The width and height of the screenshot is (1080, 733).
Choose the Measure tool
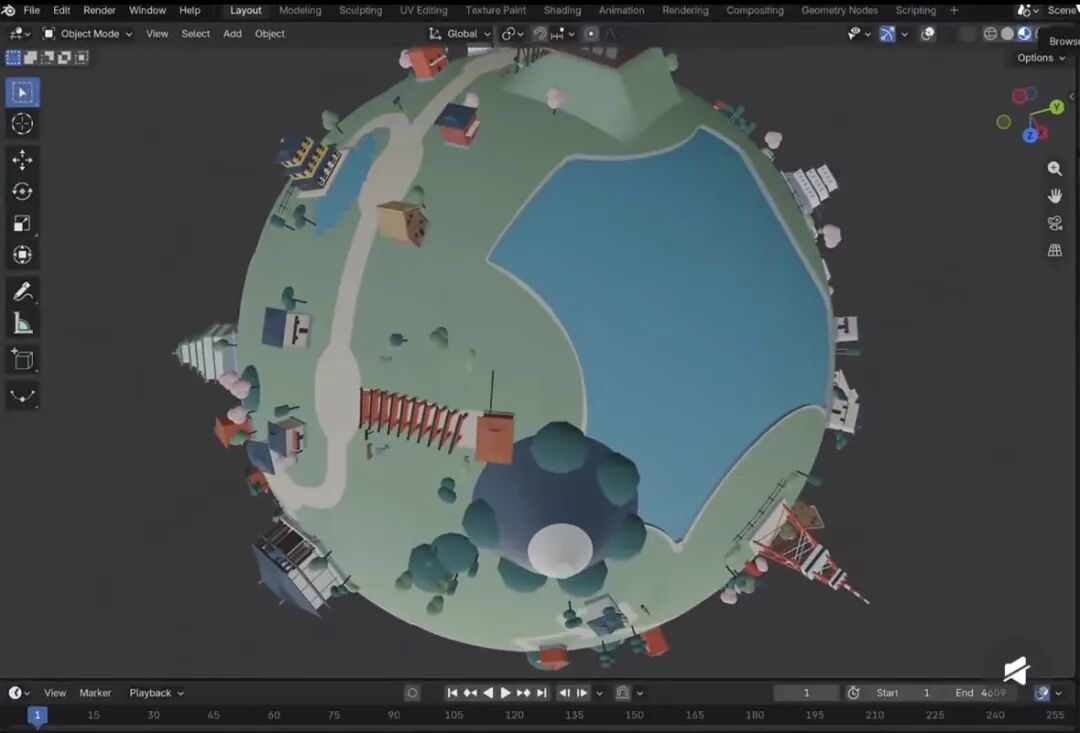pos(22,323)
